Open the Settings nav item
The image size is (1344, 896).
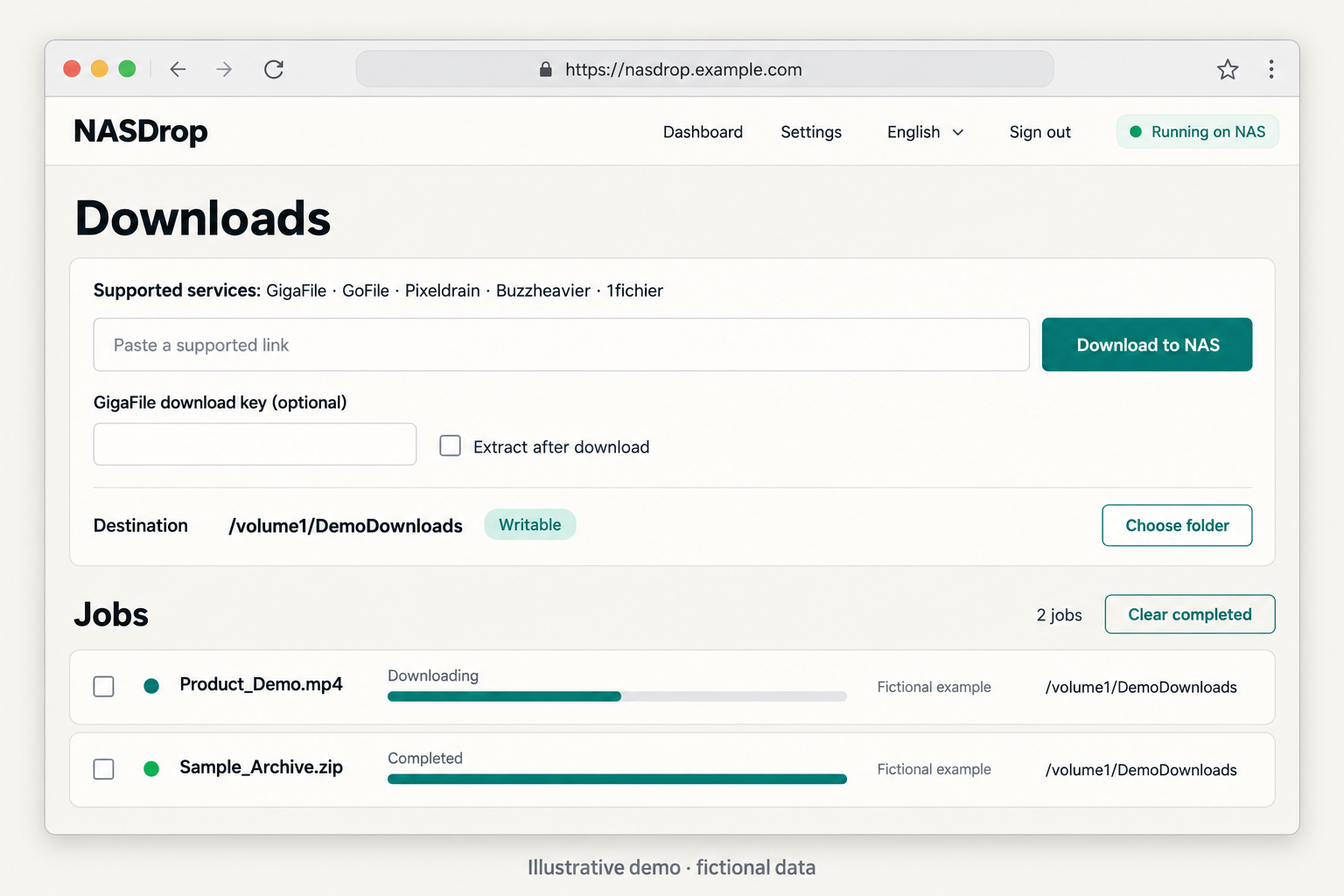[811, 132]
